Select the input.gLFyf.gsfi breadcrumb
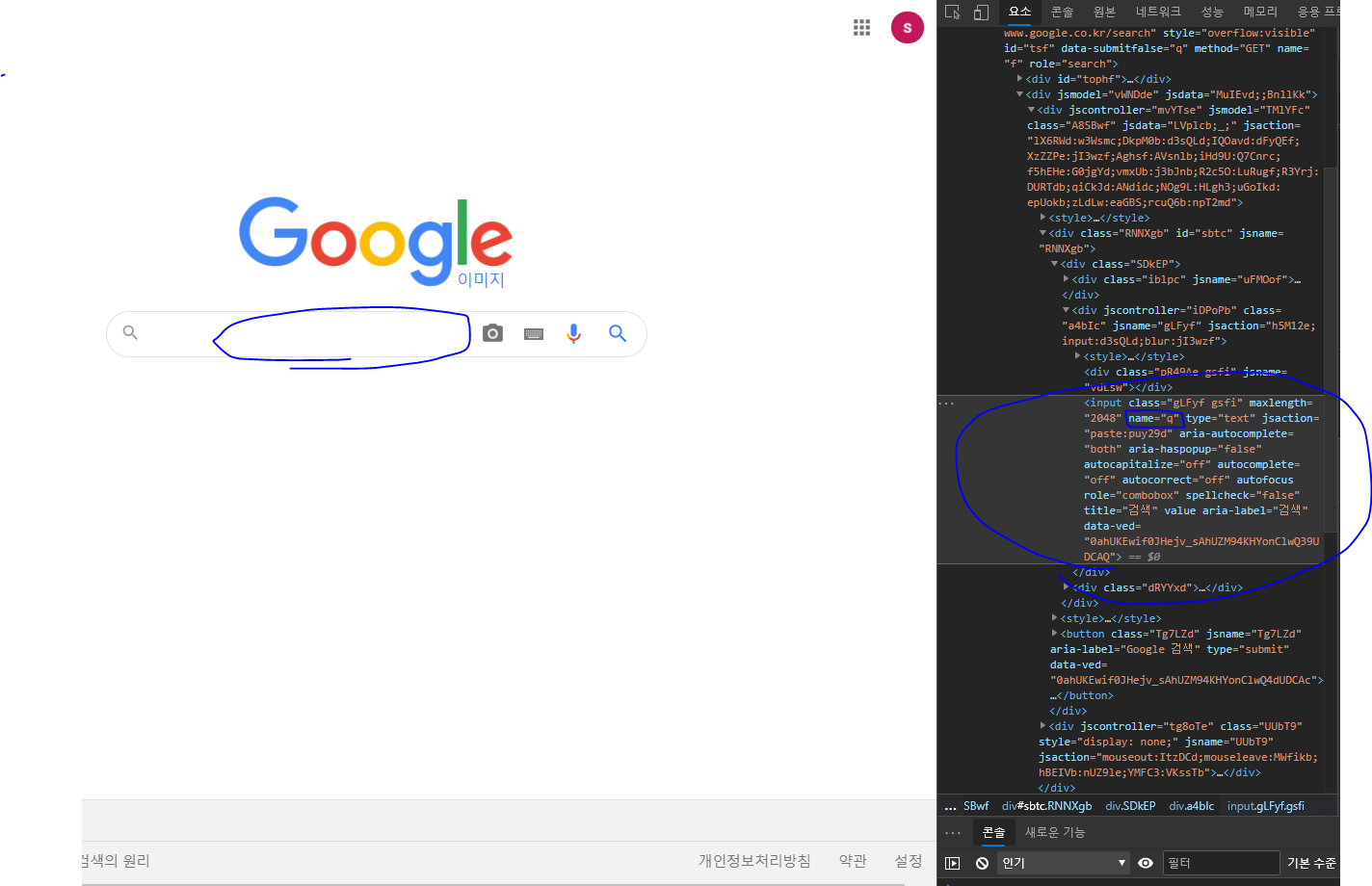1372x886 pixels. [1266, 806]
